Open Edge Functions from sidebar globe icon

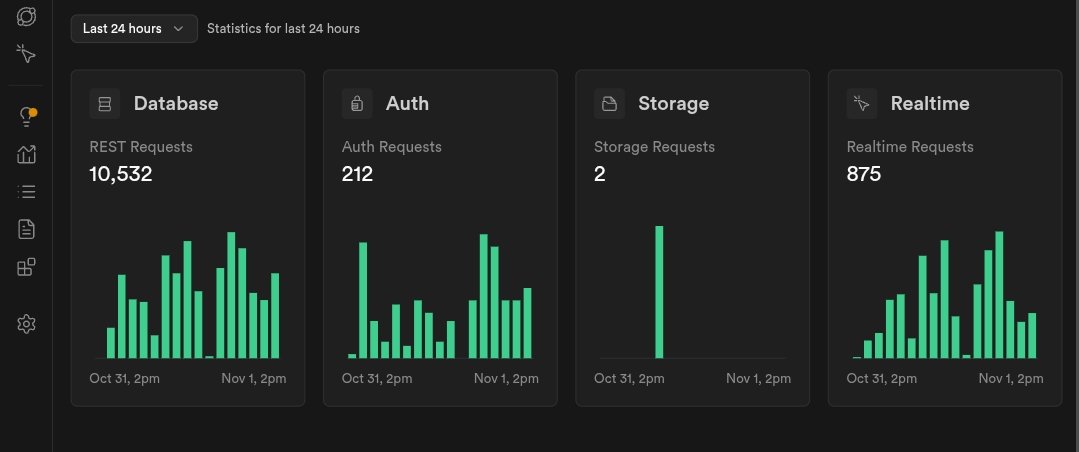(x=26, y=17)
